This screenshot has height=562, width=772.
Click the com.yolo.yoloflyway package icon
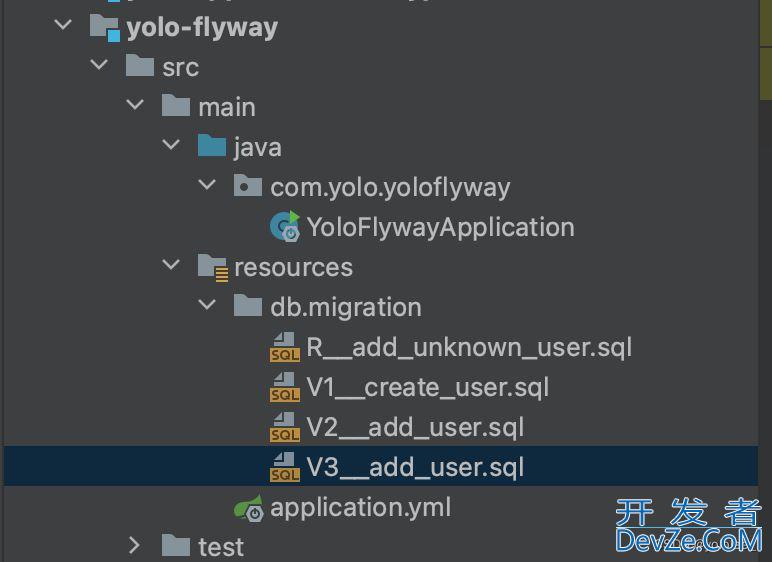coord(248,186)
